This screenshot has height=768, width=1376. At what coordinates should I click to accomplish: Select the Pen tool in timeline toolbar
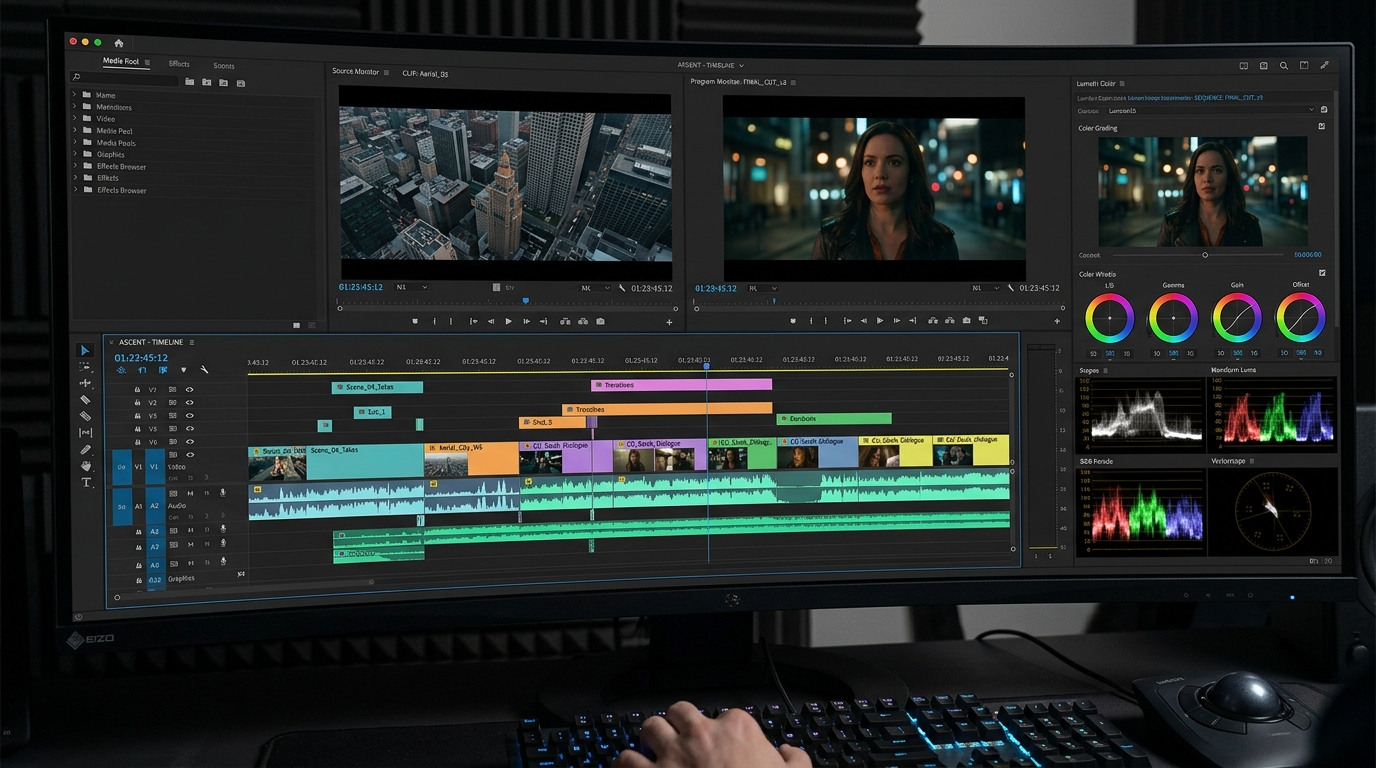[x=86, y=450]
